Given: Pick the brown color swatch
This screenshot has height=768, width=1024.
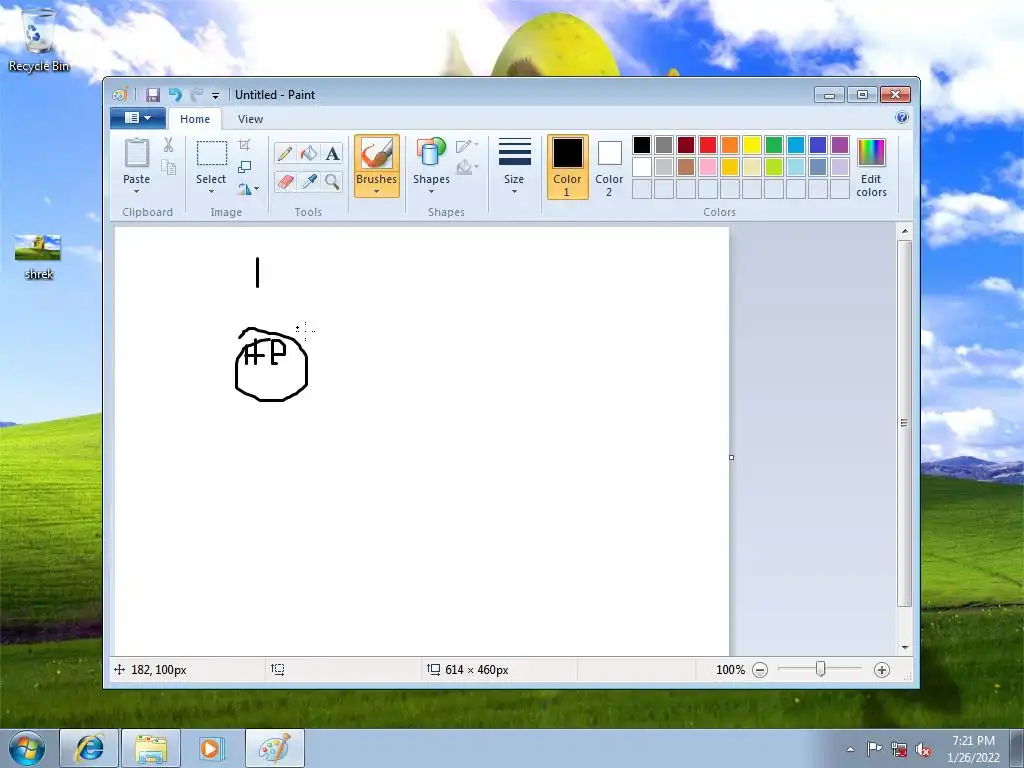Looking at the screenshot, I should pyautogui.click(x=686, y=167).
